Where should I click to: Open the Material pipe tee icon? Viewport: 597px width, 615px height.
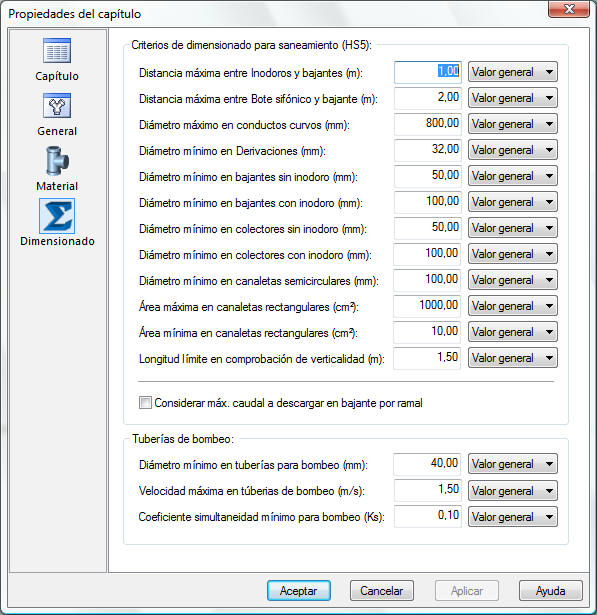pyautogui.click(x=57, y=160)
